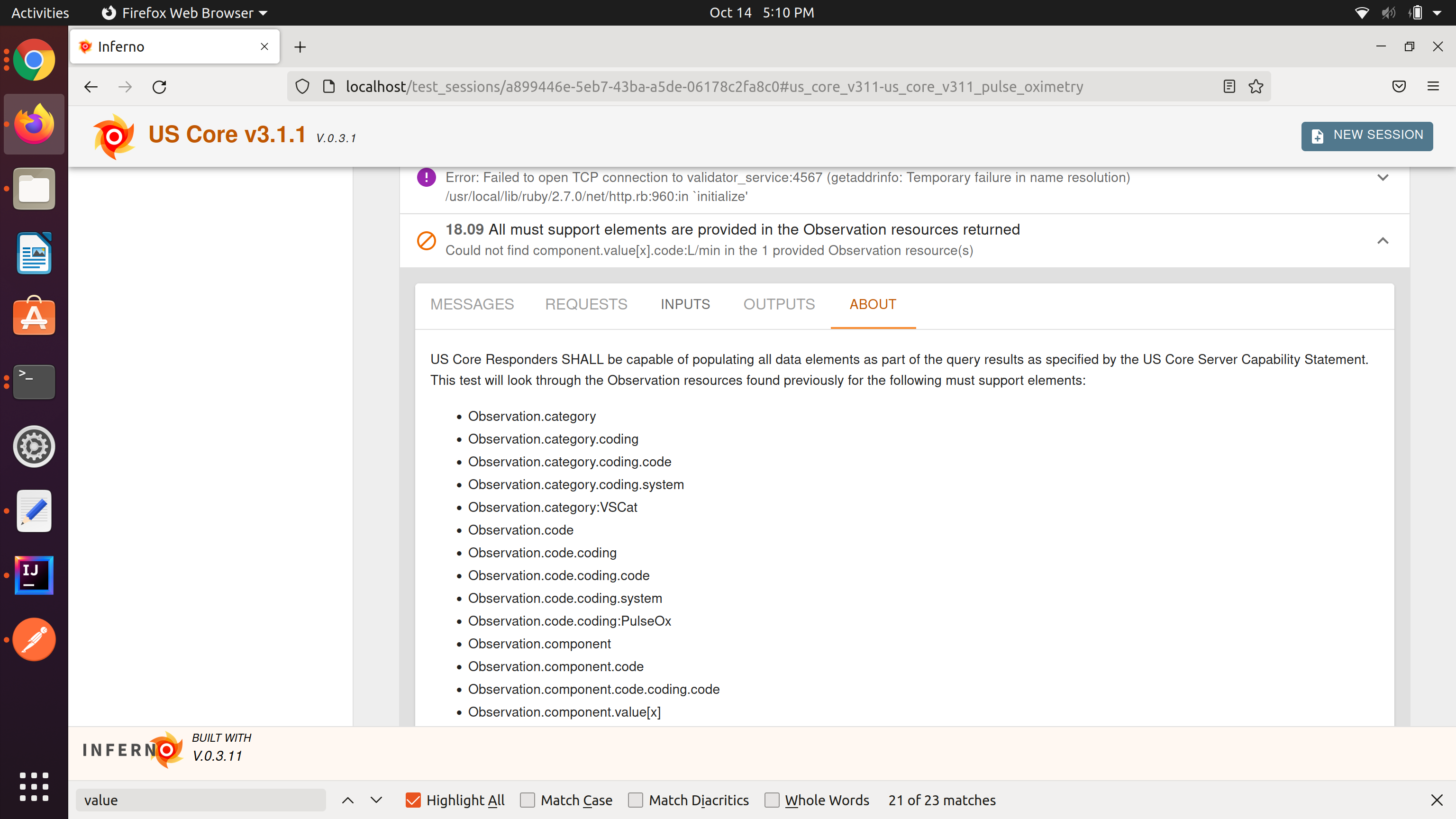Enable Match Case in the find bar
Screen dimensions: 1456x819
528,800
